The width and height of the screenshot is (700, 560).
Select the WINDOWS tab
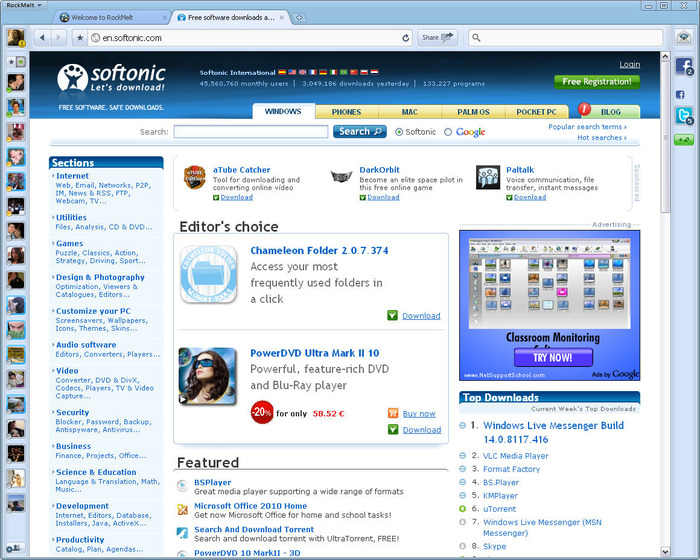click(x=283, y=111)
